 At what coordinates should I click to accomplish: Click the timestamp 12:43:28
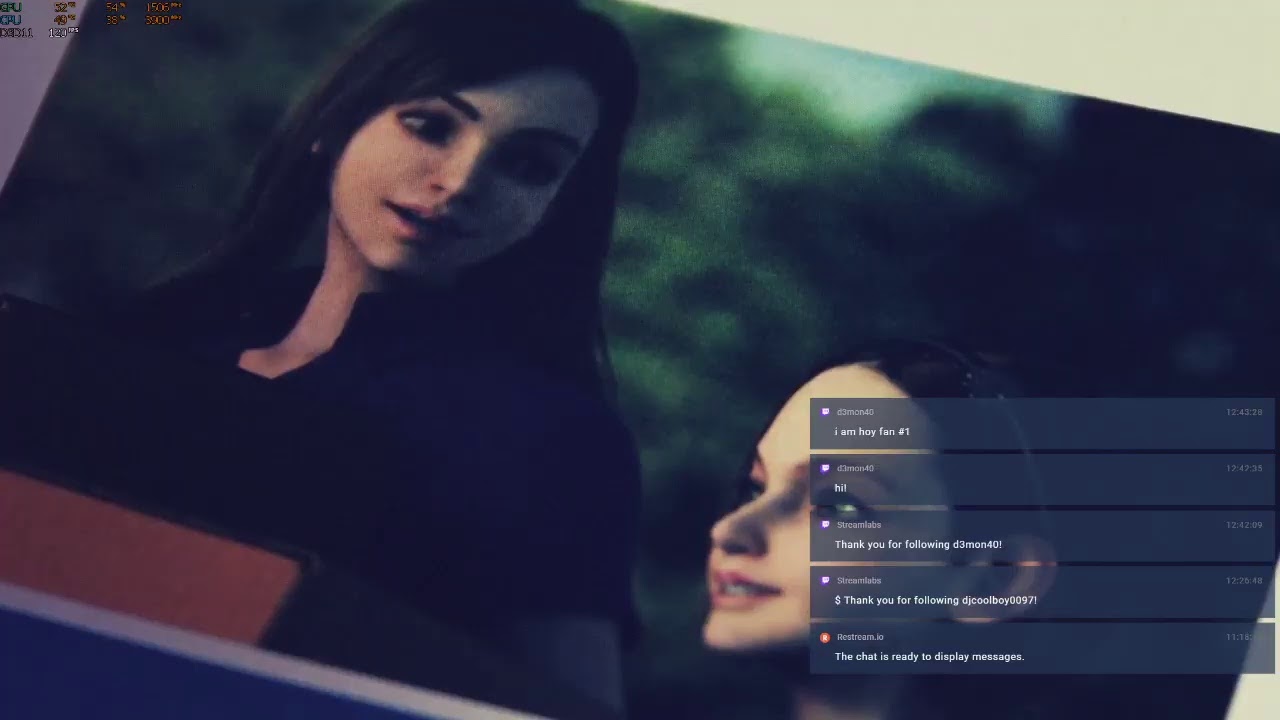tap(1244, 412)
